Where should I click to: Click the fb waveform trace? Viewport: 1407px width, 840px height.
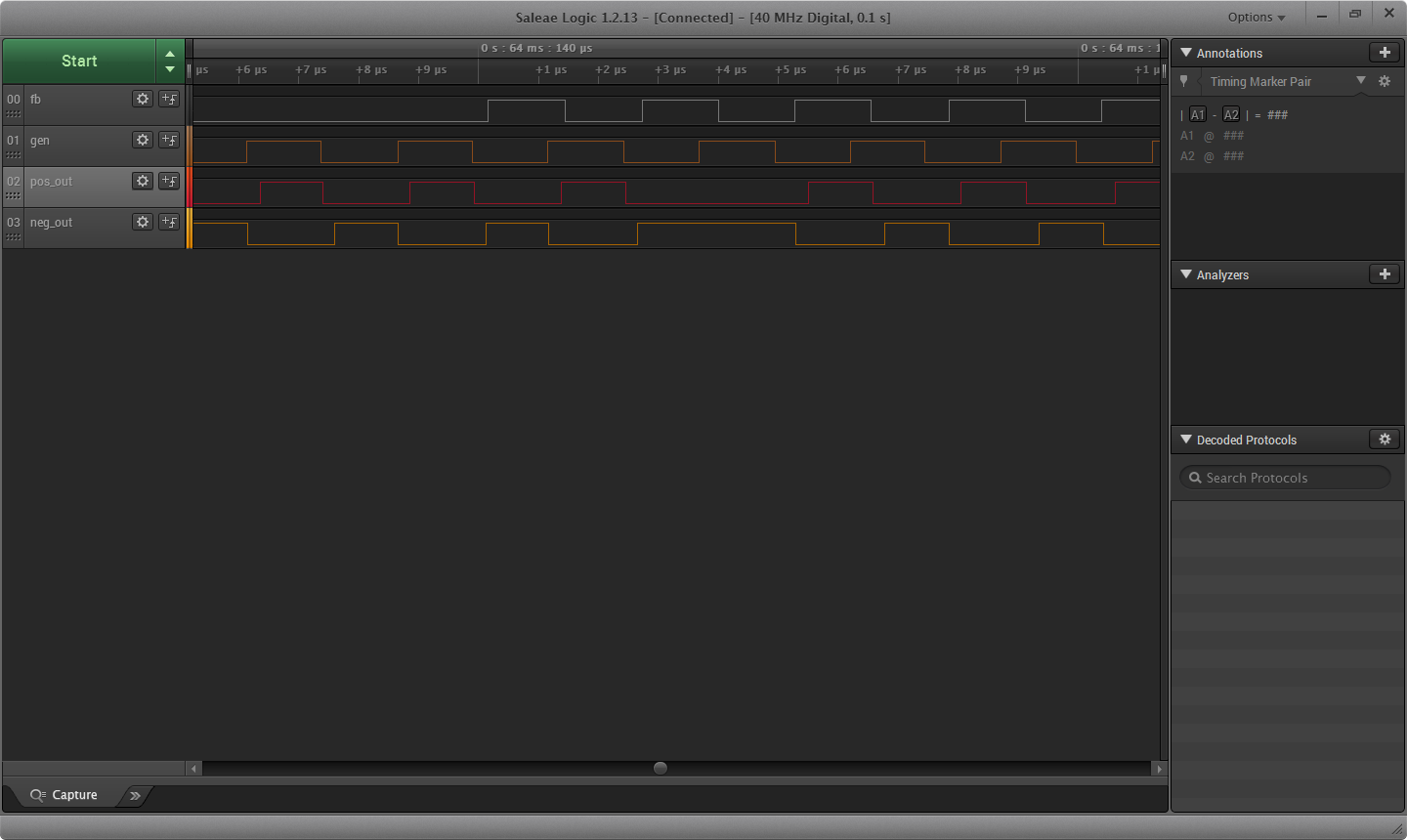(676, 110)
